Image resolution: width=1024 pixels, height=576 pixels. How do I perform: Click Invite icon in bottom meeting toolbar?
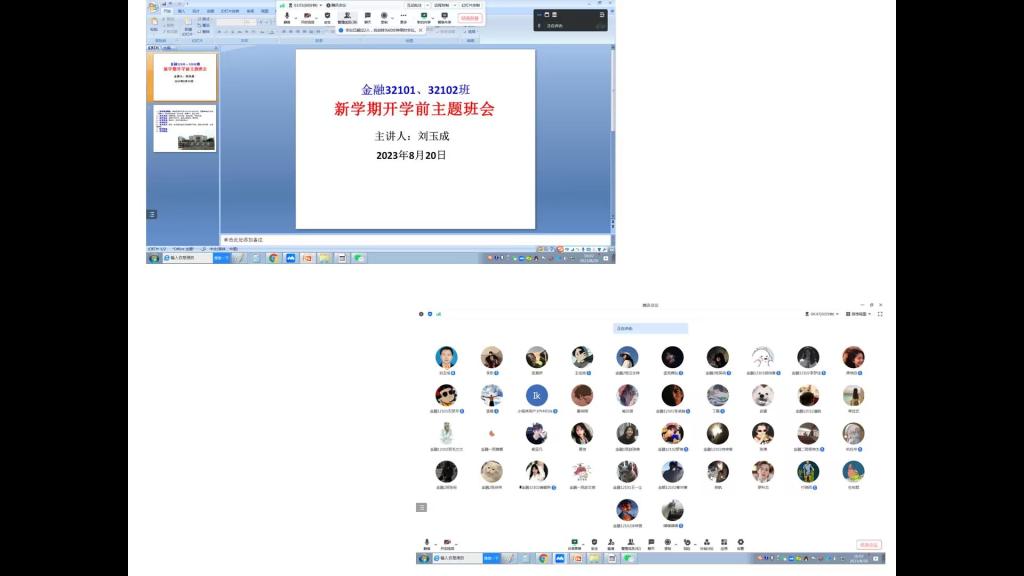(x=611, y=543)
